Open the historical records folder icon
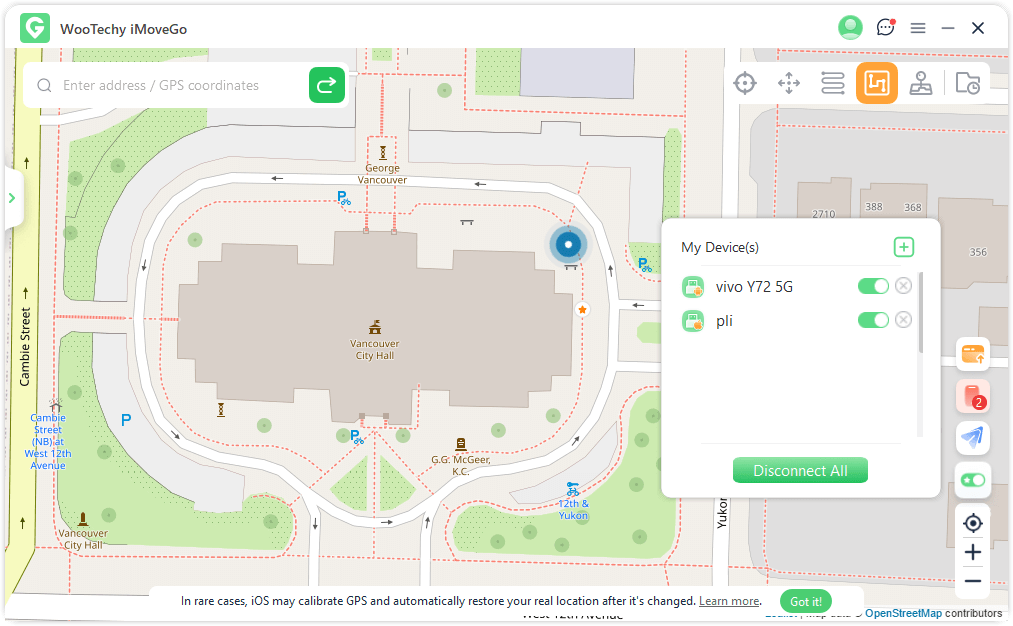This screenshot has width=1013, height=626. [967, 83]
